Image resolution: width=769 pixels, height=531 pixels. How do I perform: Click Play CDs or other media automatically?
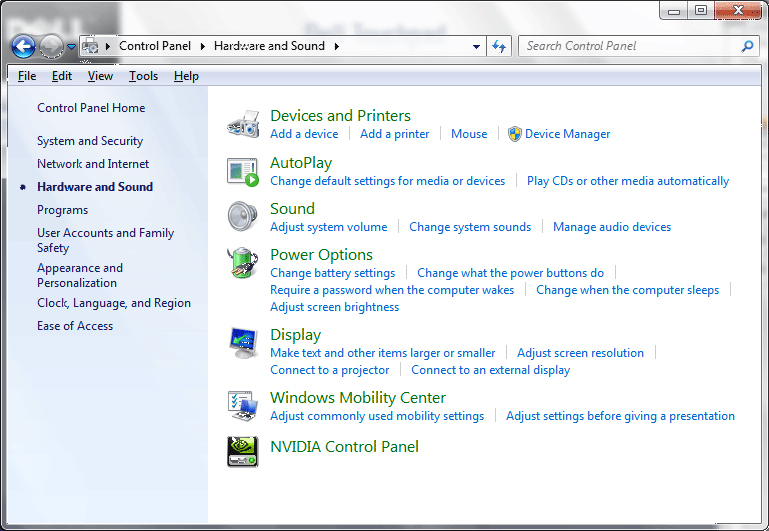[x=628, y=181]
